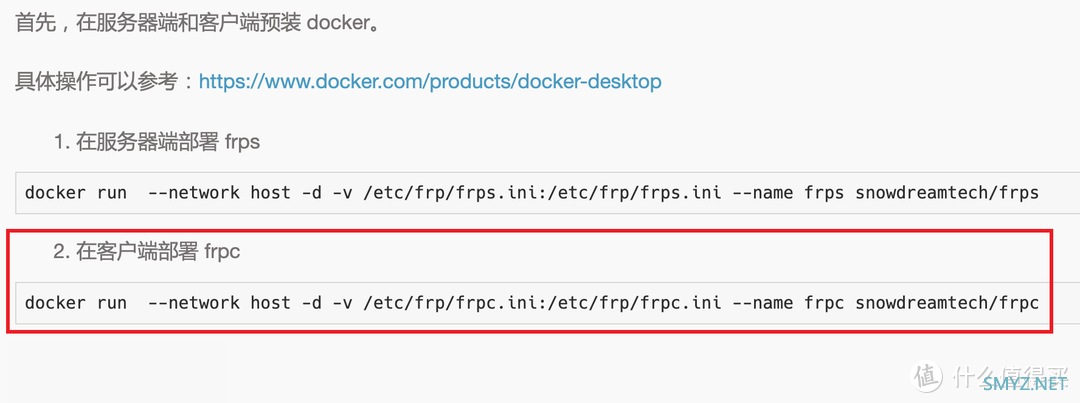Click the SMYZ.NET watermark text

pos(1026,382)
